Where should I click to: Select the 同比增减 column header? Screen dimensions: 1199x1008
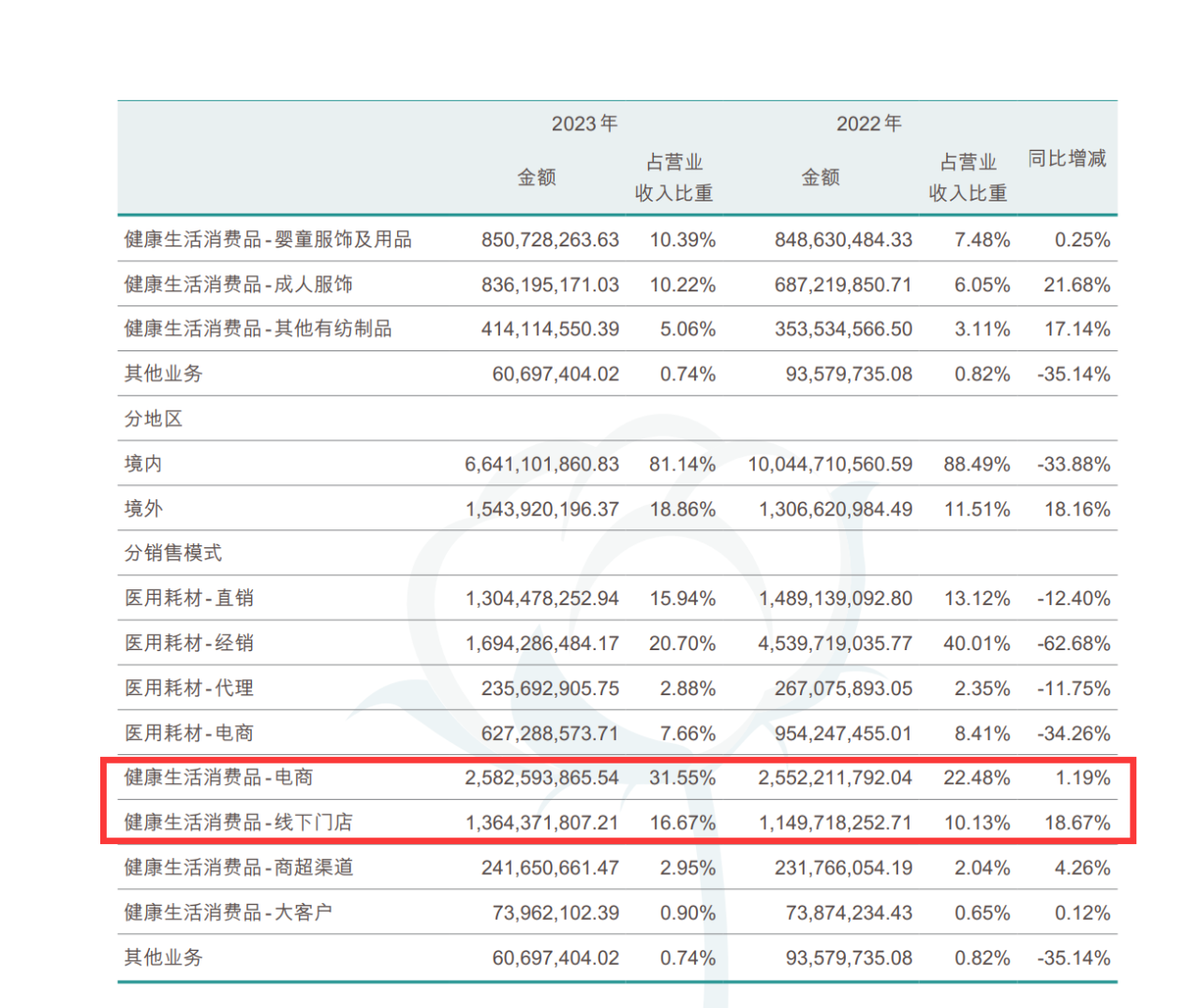coord(1067,158)
